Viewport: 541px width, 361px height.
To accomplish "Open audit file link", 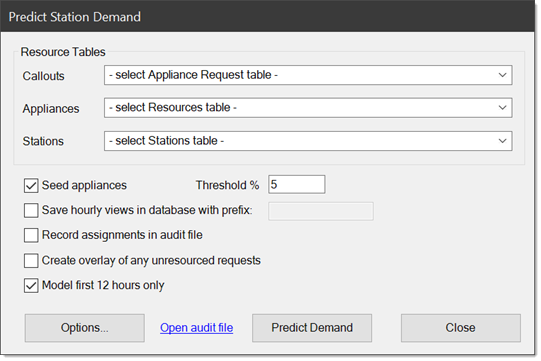I will tap(197, 328).
